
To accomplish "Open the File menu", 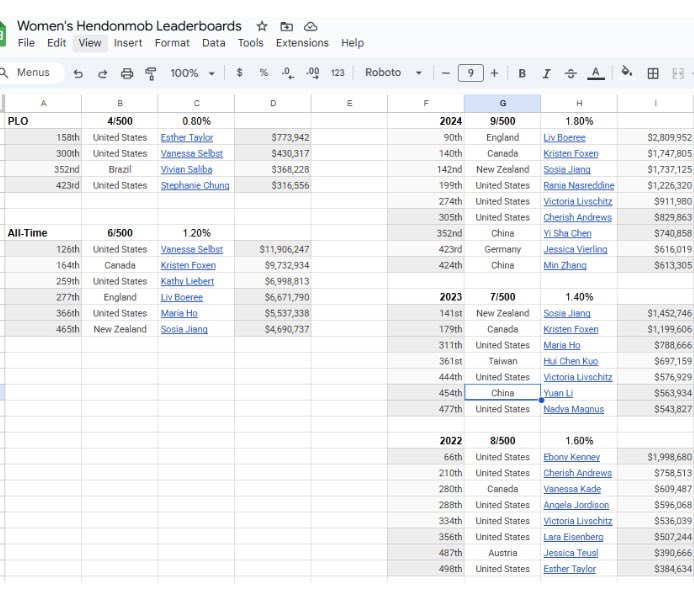I will pyautogui.click(x=26, y=43).
